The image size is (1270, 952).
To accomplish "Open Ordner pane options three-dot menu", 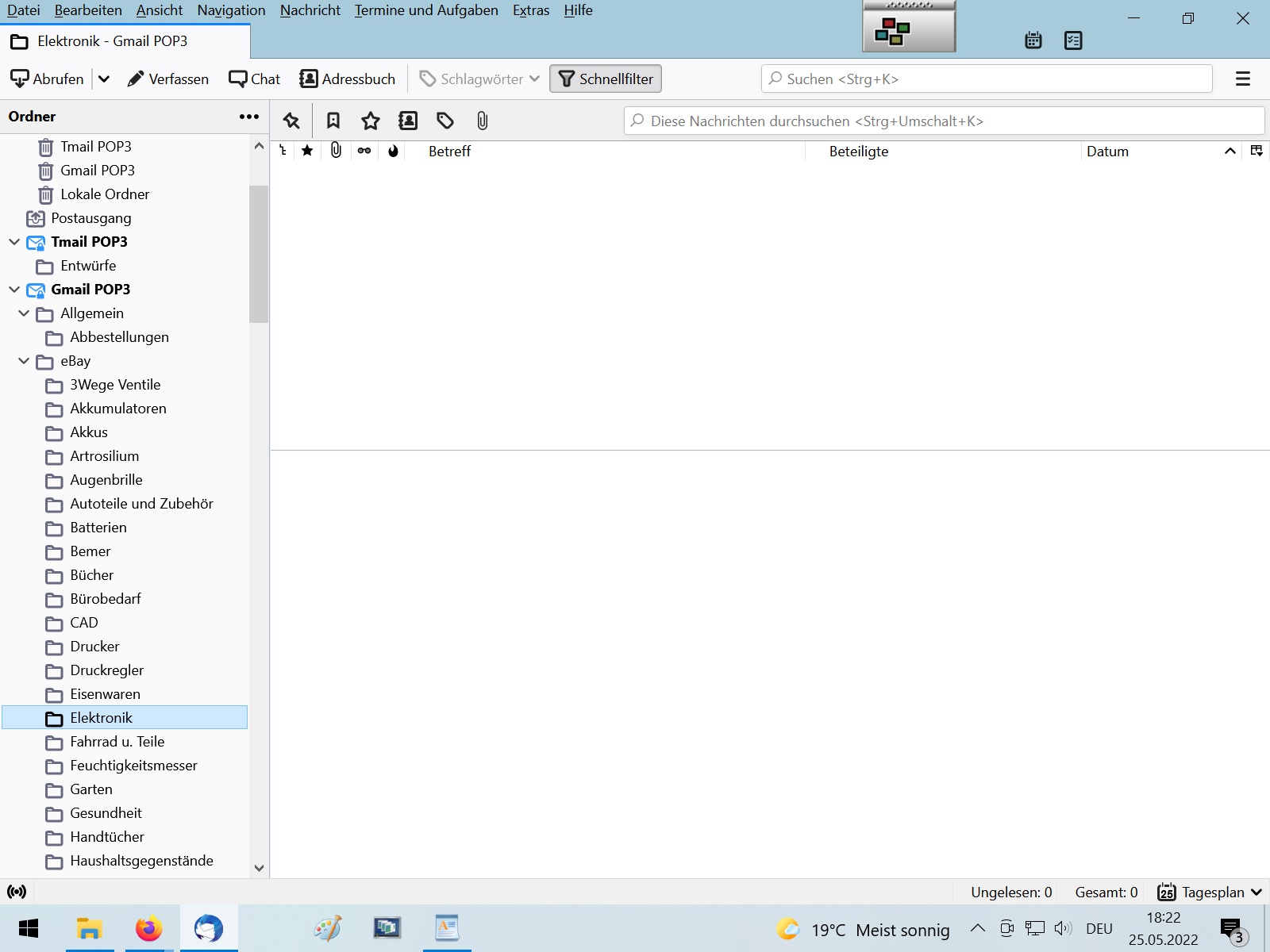I will [249, 117].
